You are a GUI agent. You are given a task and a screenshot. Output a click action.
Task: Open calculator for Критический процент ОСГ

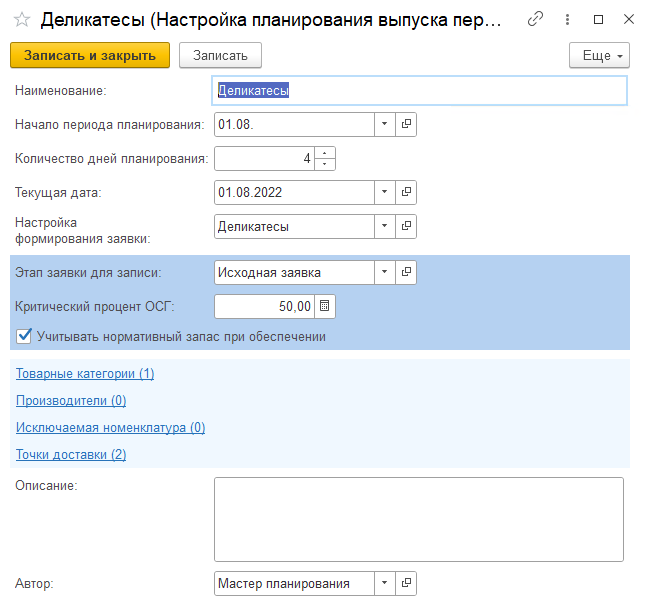click(324, 306)
